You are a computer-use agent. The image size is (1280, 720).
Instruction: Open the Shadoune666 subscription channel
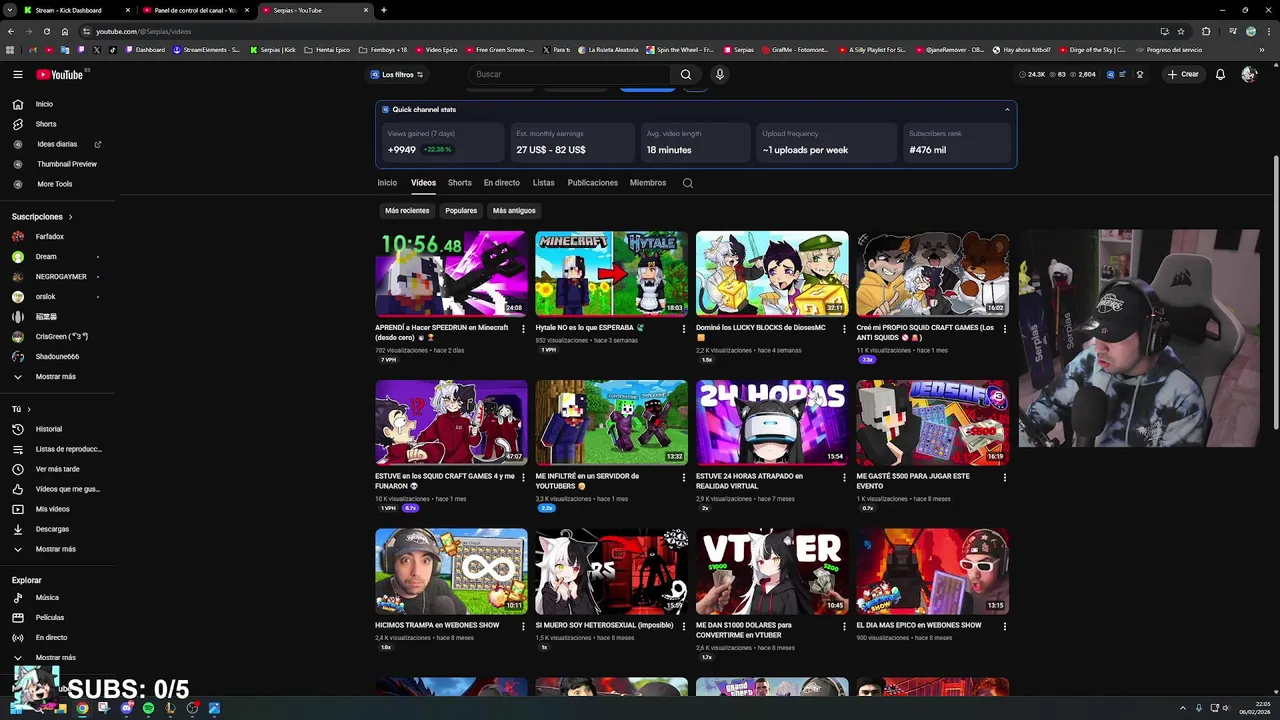point(57,357)
